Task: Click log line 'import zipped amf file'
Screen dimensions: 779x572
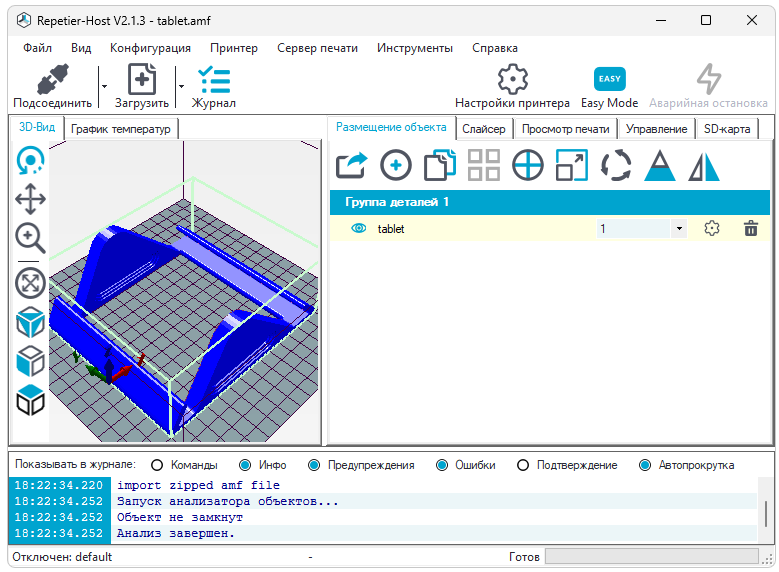Action: point(198,485)
